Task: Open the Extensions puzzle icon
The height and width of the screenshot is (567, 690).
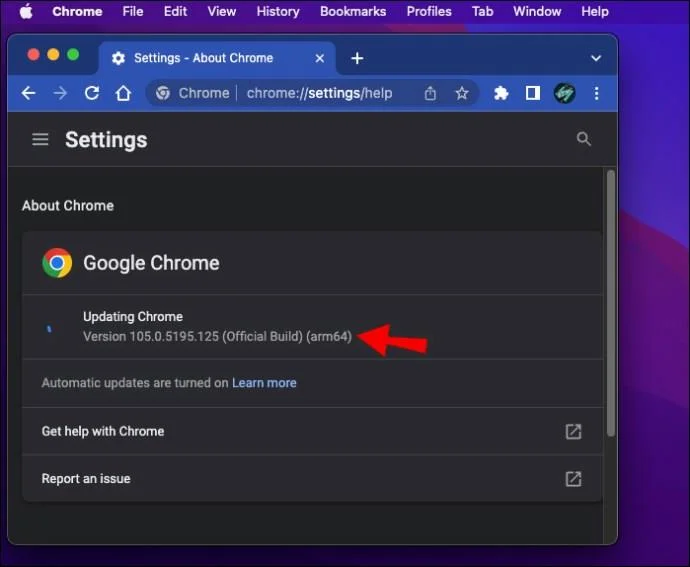Action: click(501, 93)
